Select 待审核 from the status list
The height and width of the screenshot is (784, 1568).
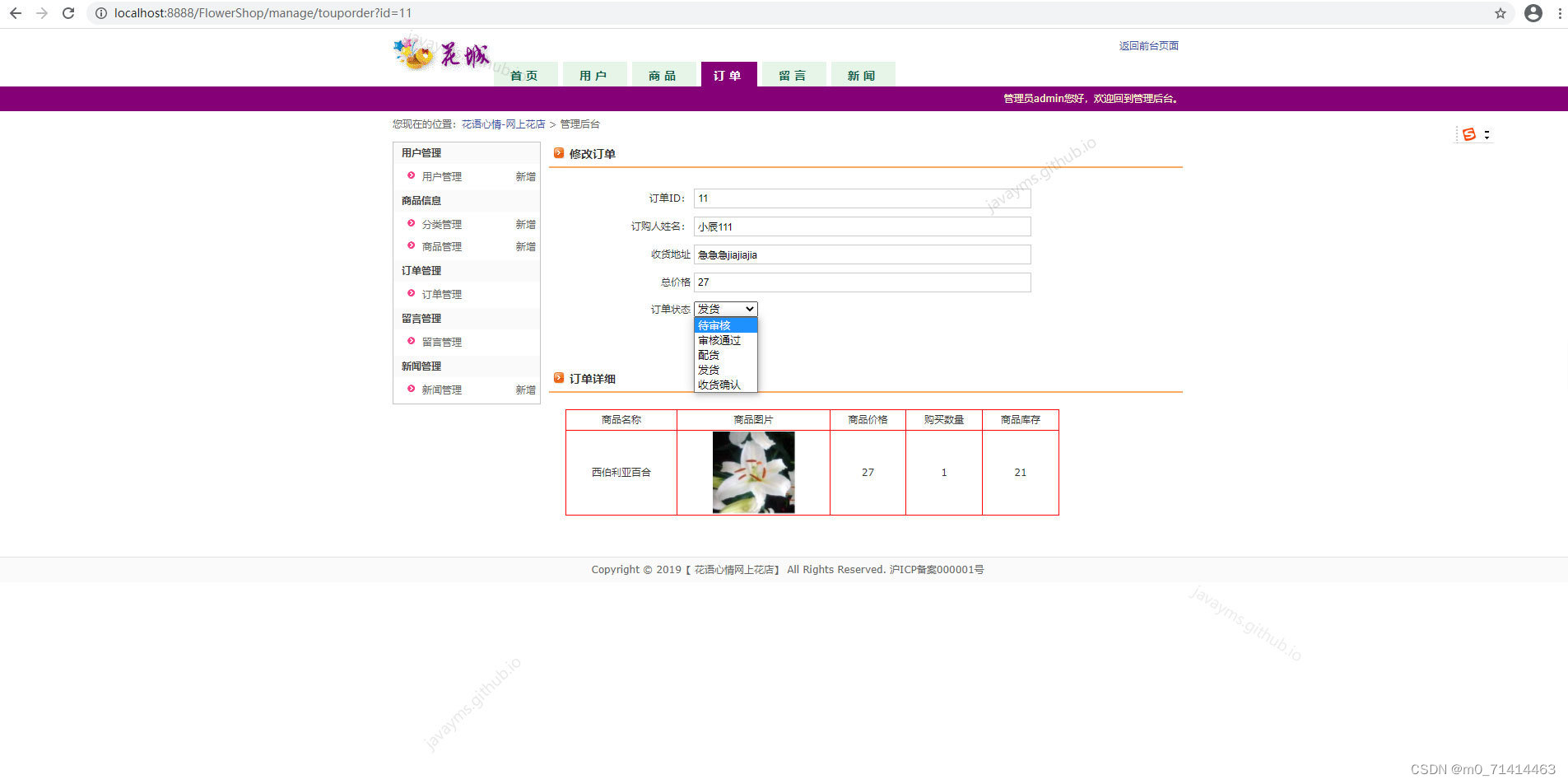[x=726, y=325]
